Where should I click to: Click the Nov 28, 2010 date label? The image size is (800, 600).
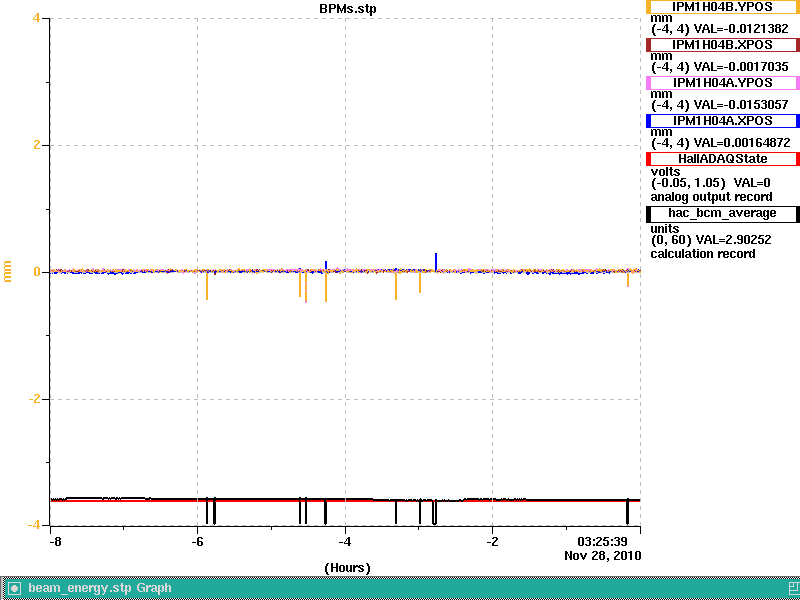[x=603, y=556]
